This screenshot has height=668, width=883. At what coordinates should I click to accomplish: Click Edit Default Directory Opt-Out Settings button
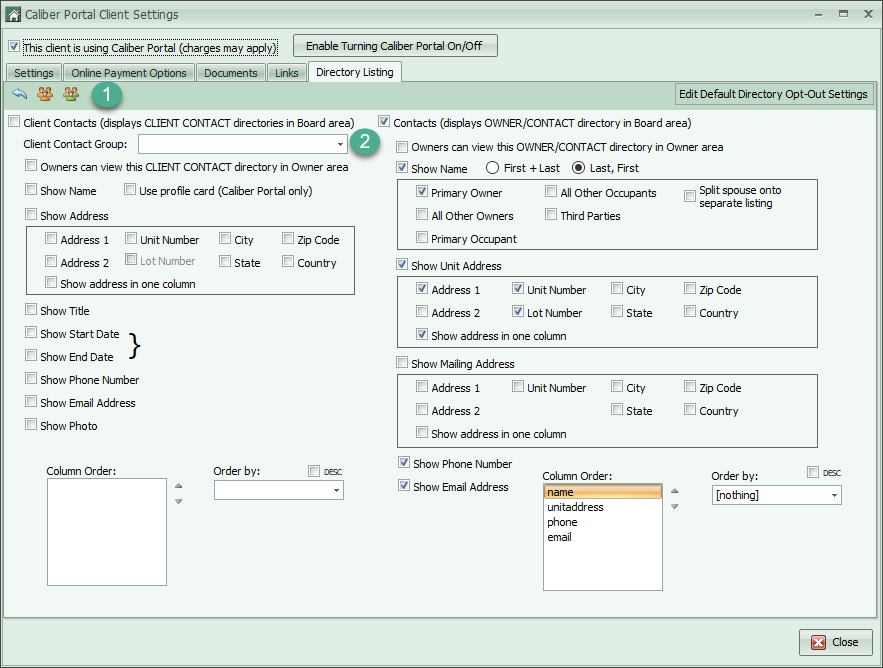tap(773, 94)
